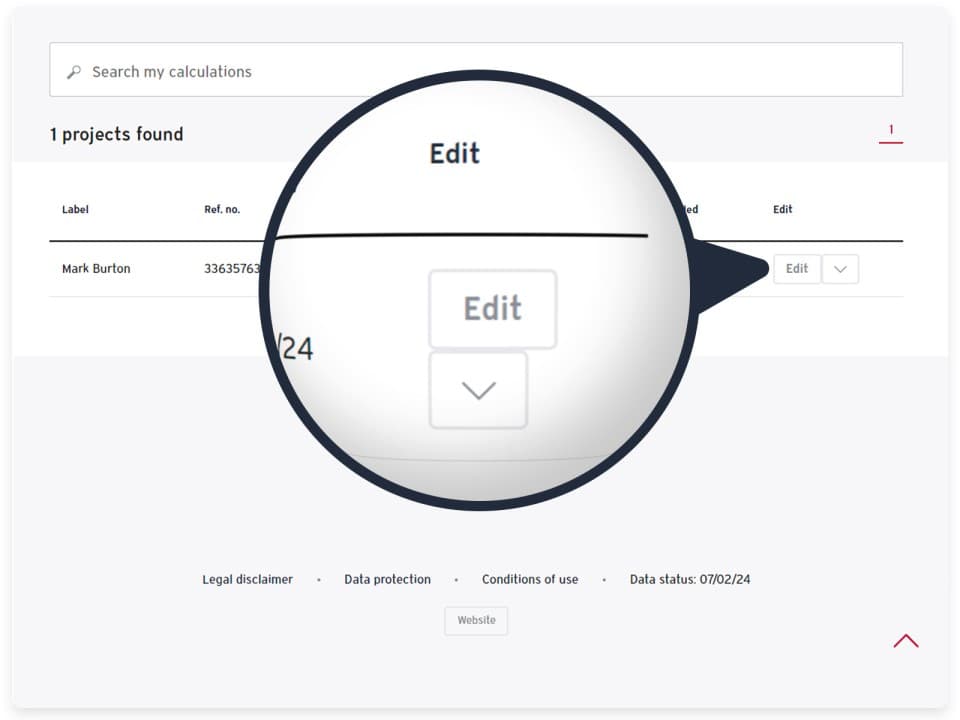This screenshot has height=720, width=960.
Task: Click the enlarged Edit button inside the magnifier circle
Action: (492, 309)
